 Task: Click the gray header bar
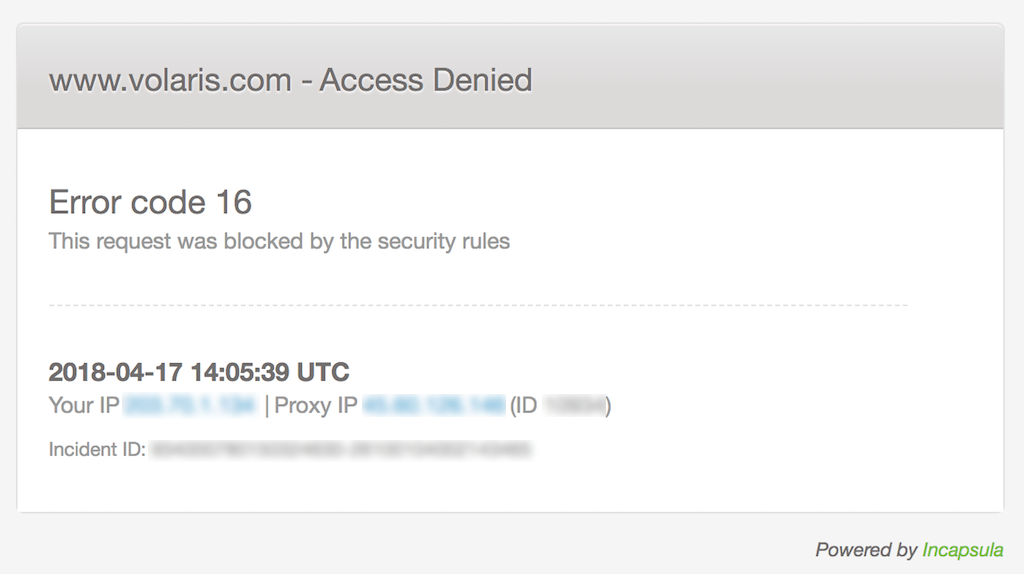[x=510, y=76]
